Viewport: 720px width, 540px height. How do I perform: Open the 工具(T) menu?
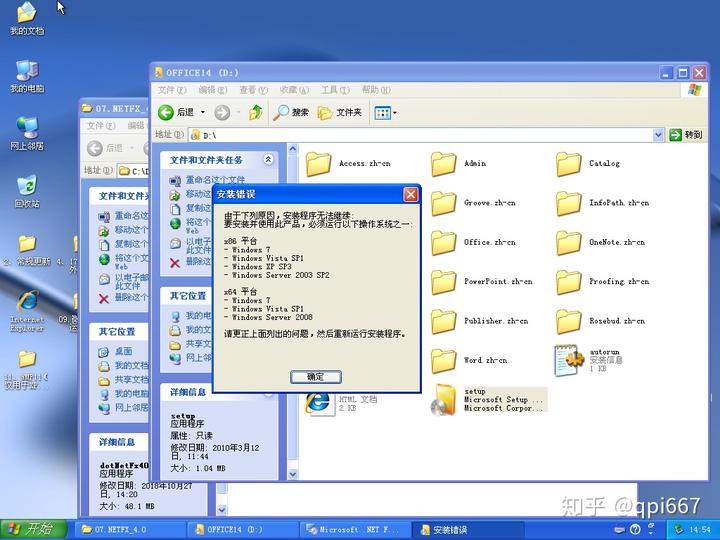click(335, 90)
